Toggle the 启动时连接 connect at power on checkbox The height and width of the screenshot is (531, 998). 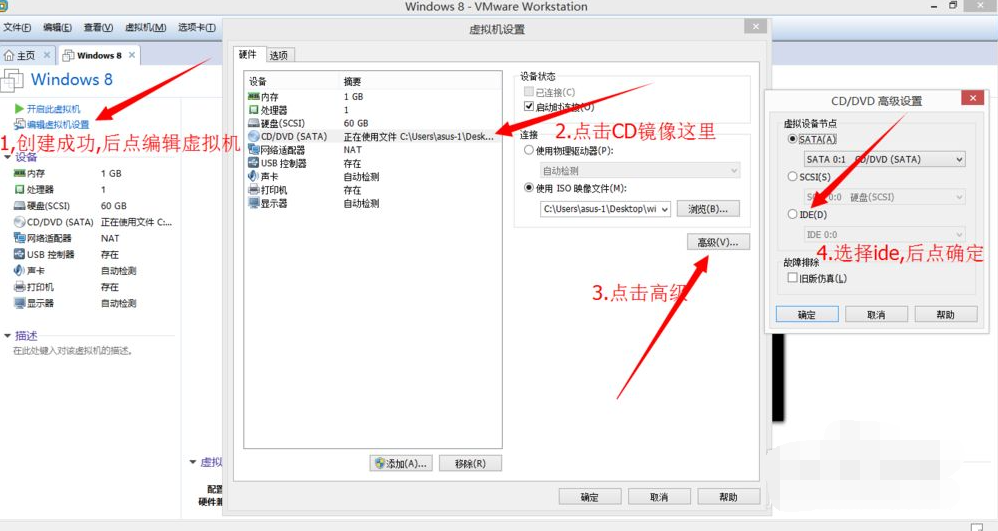528,106
